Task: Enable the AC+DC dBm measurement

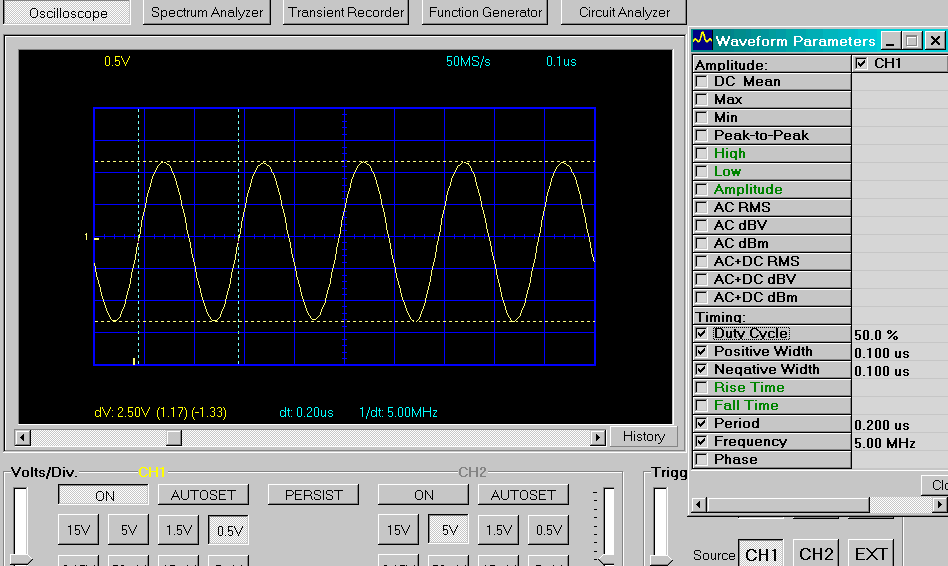Action: (701, 298)
